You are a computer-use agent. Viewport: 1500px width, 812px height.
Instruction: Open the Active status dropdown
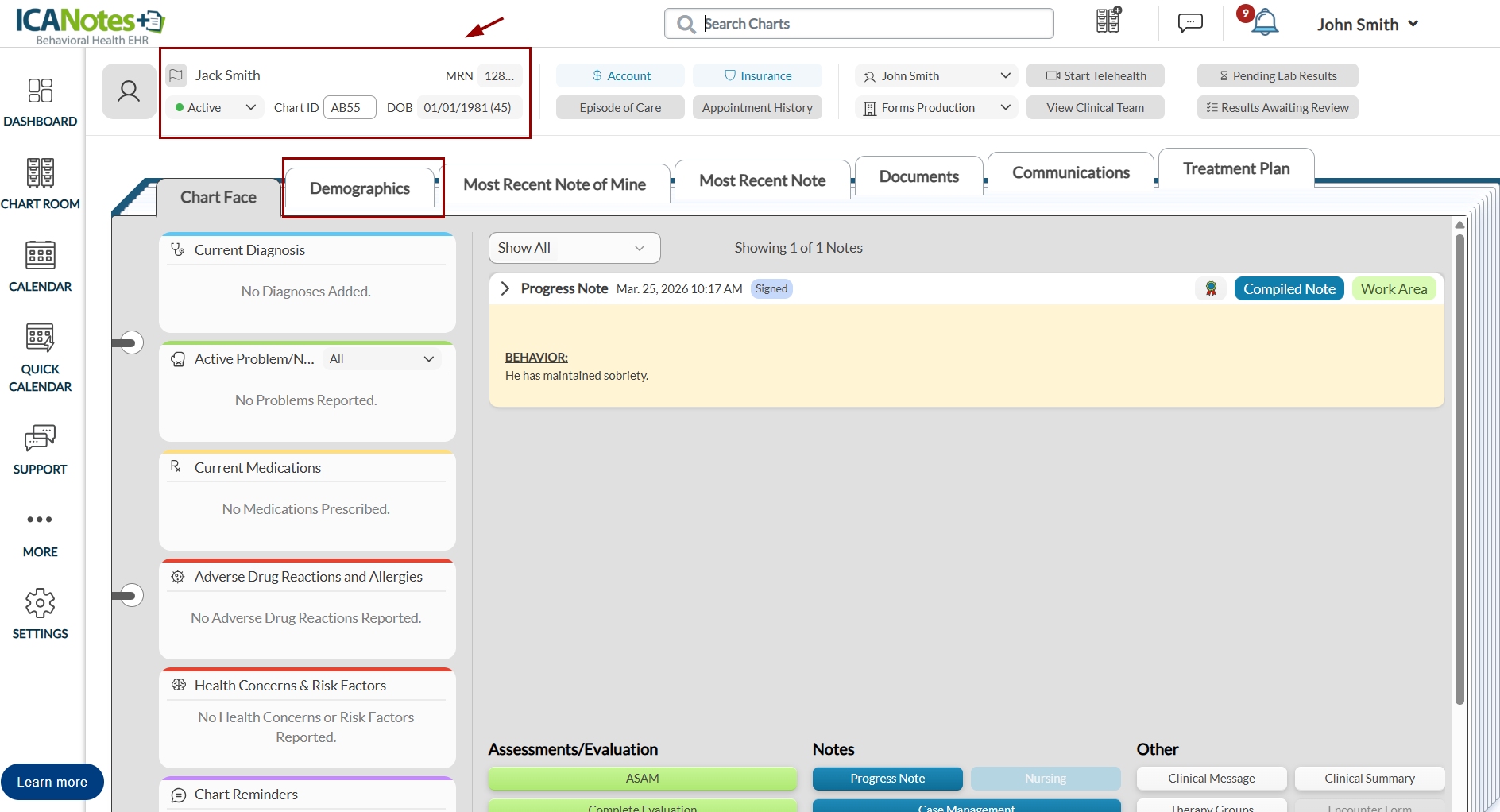pos(215,108)
